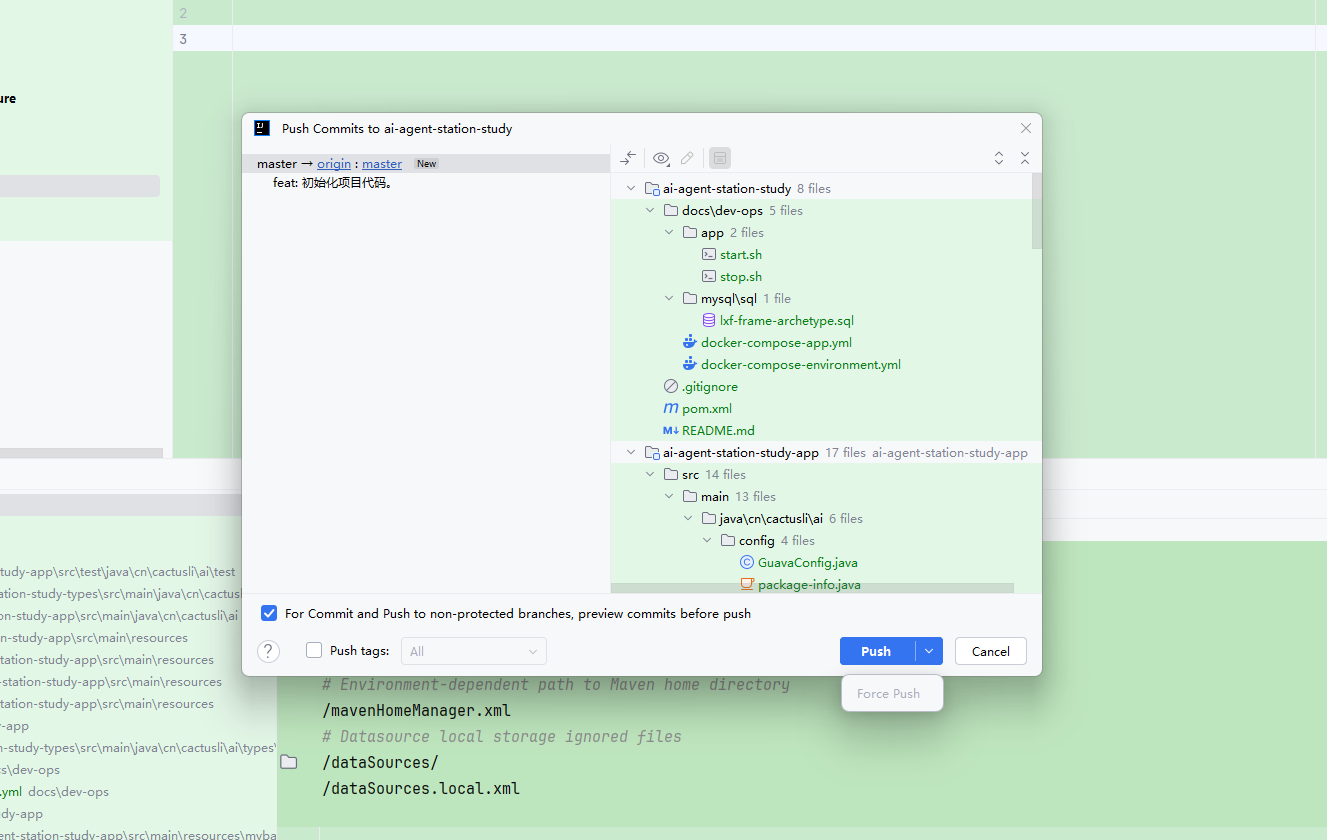1327x840 pixels.
Task: Choose Force Push from the popup
Action: tap(889, 693)
